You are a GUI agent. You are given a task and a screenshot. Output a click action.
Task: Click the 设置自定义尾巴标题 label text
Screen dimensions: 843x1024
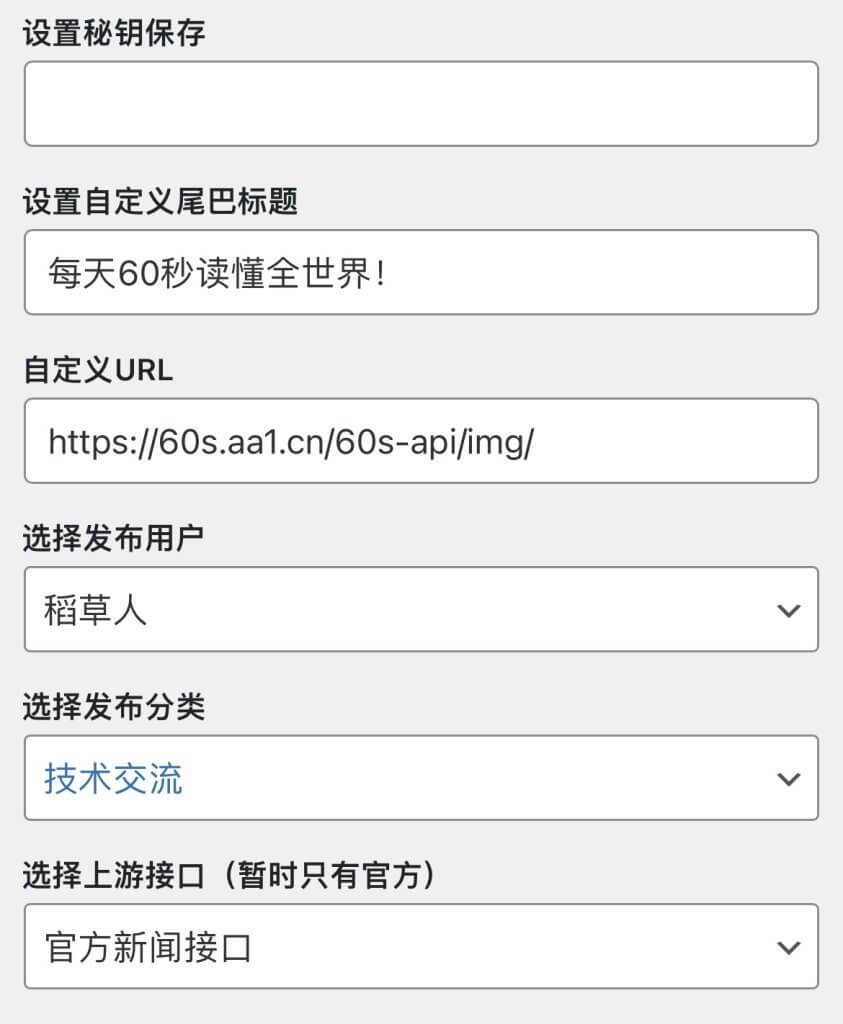click(x=161, y=201)
